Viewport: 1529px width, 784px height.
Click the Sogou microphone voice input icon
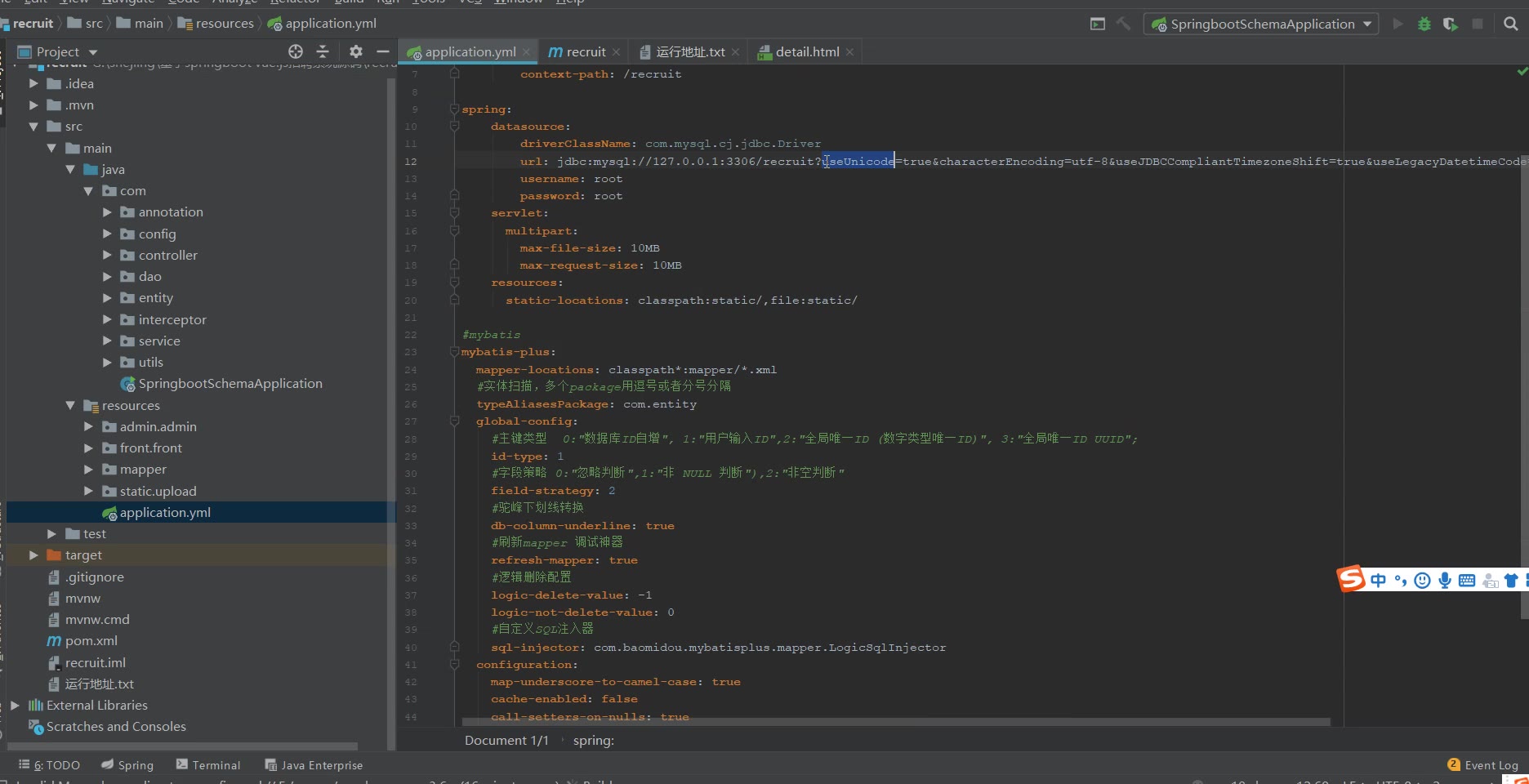[x=1445, y=580]
